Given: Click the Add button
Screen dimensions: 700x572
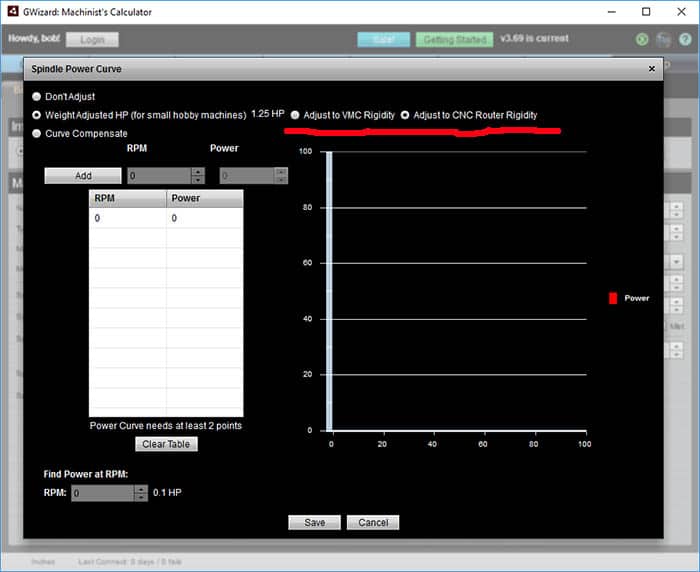Looking at the screenshot, I should (x=83, y=175).
